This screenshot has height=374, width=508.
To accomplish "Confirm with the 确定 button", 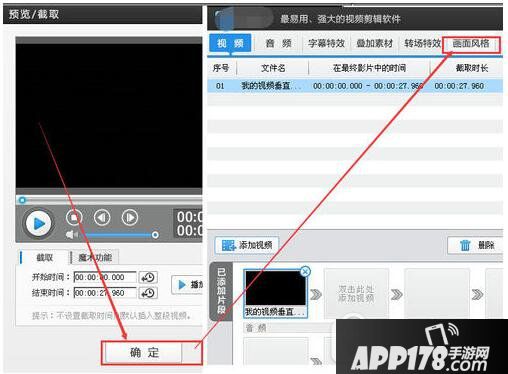I will point(144,352).
